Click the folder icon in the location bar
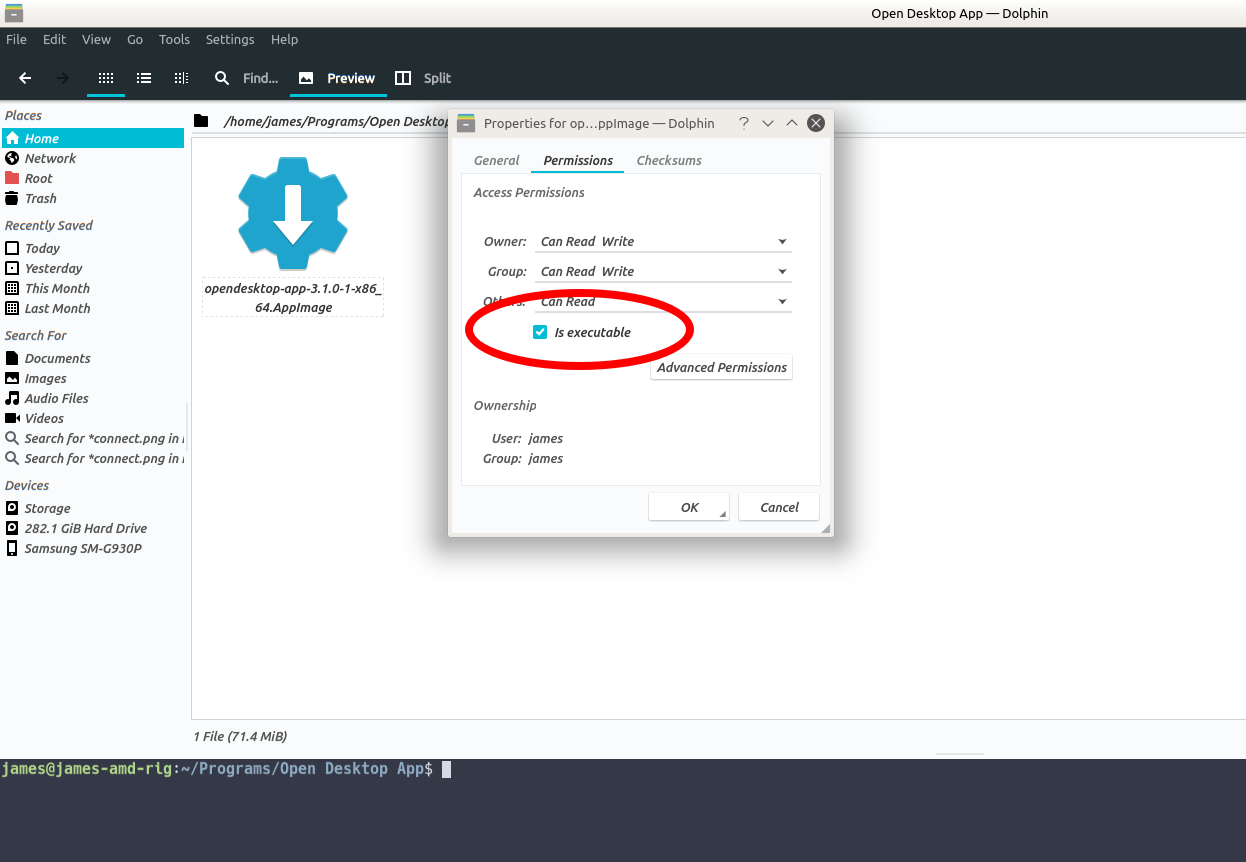This screenshot has height=862, width=1246. pos(201,121)
